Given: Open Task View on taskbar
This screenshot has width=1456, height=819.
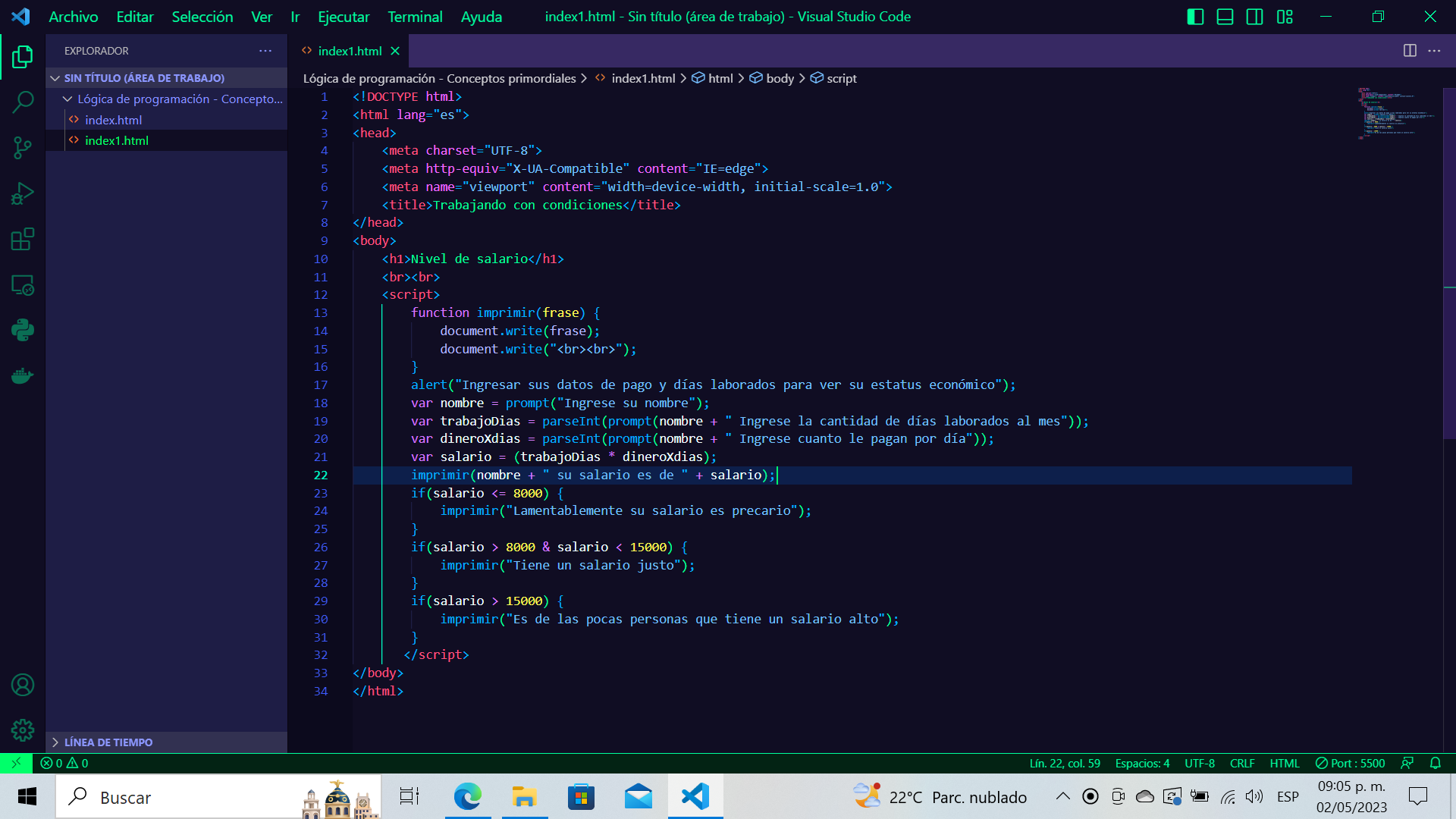Looking at the screenshot, I should pos(409,796).
